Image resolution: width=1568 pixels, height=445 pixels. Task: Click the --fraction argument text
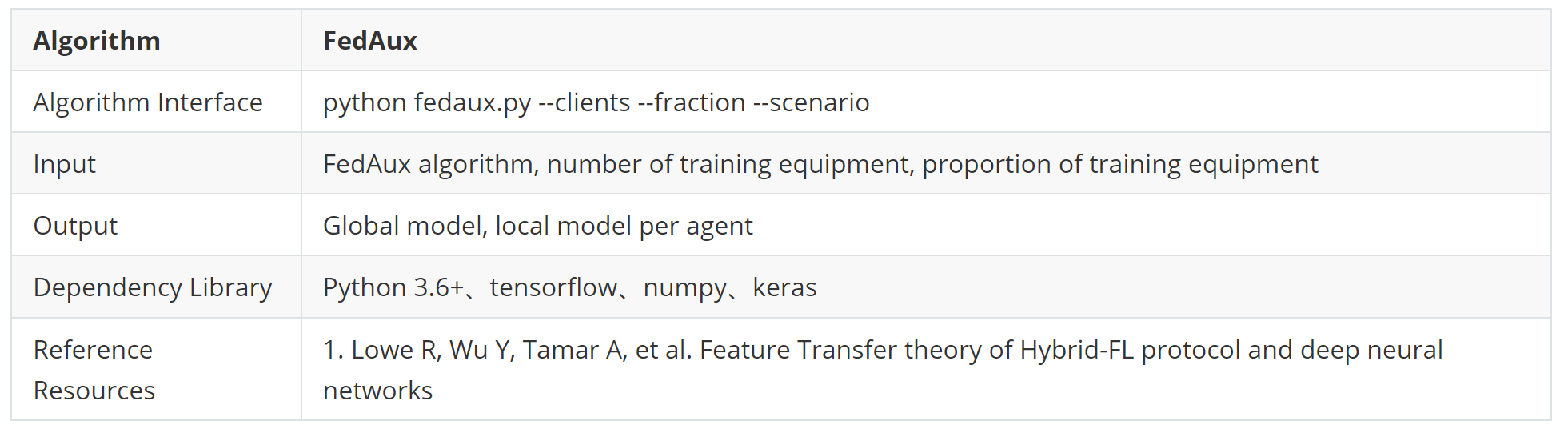692,102
